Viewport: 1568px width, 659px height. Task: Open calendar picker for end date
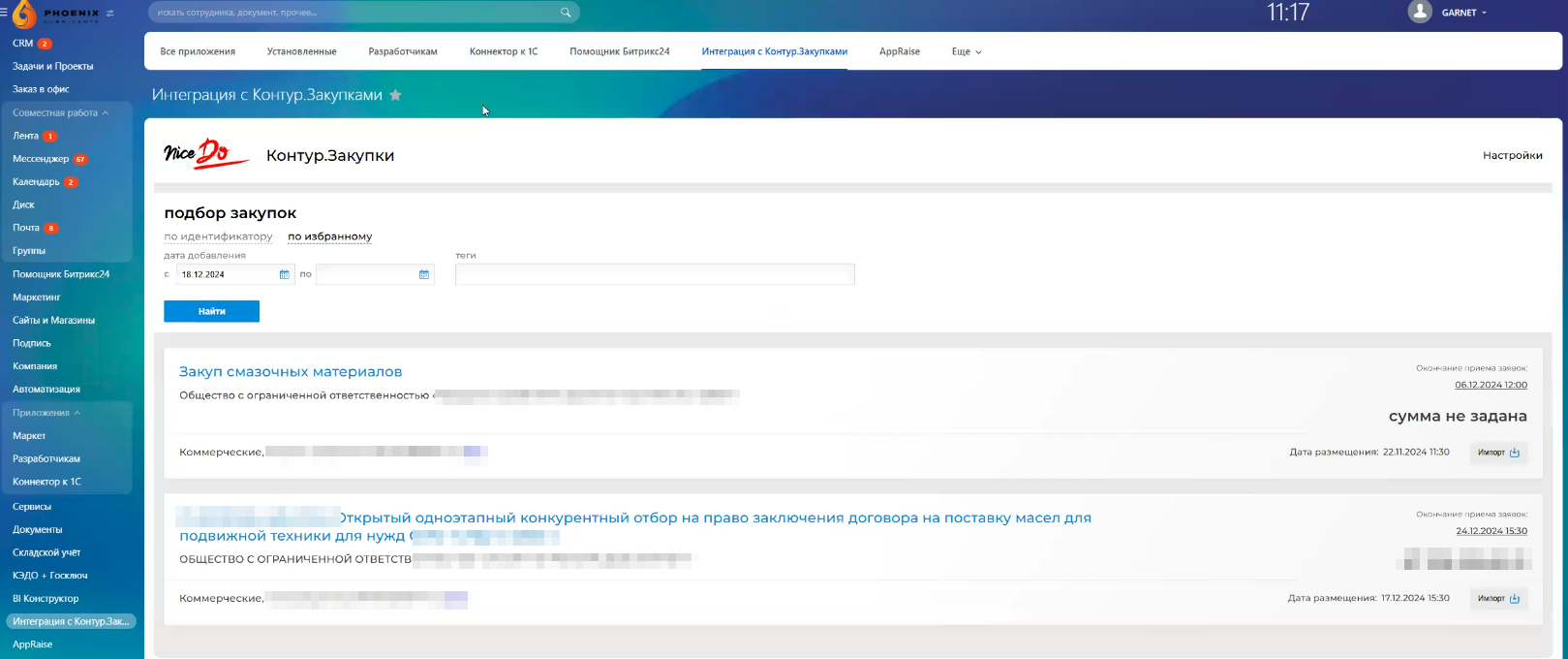424,274
